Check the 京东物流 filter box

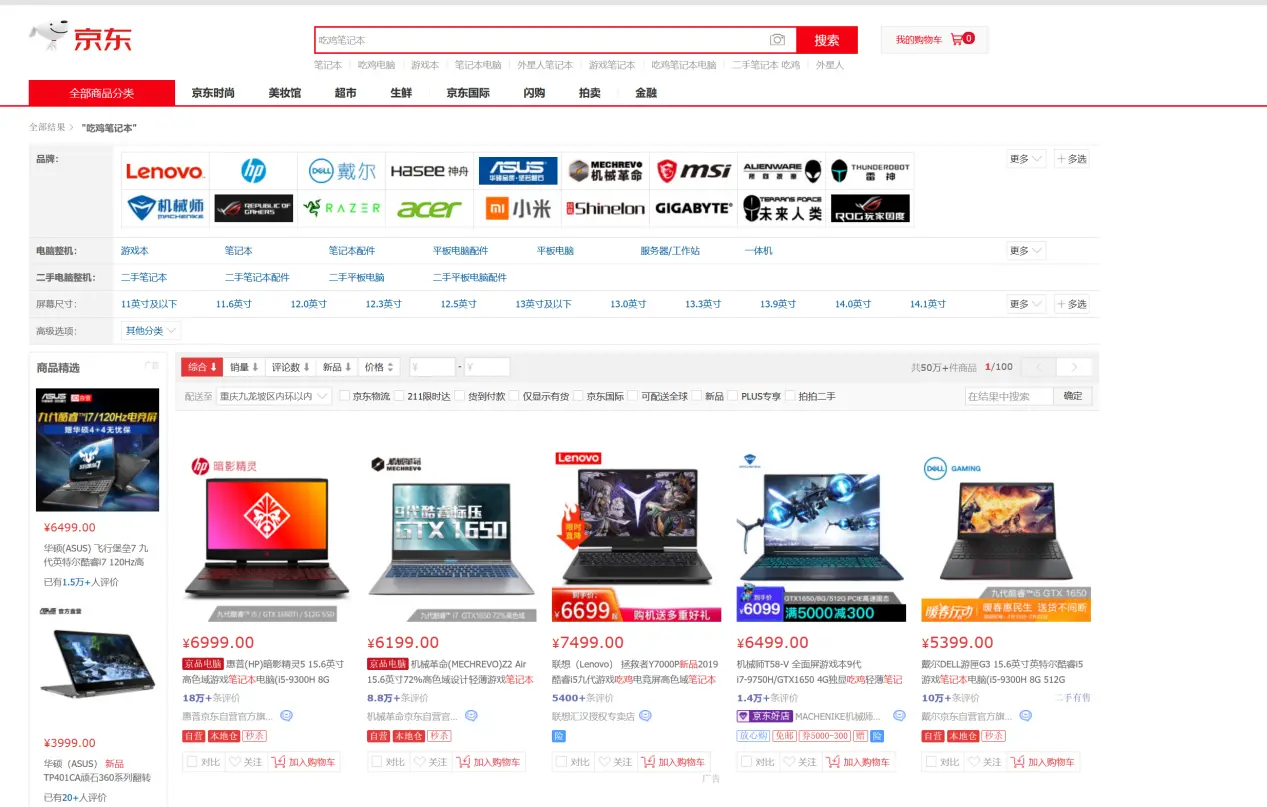pos(345,396)
